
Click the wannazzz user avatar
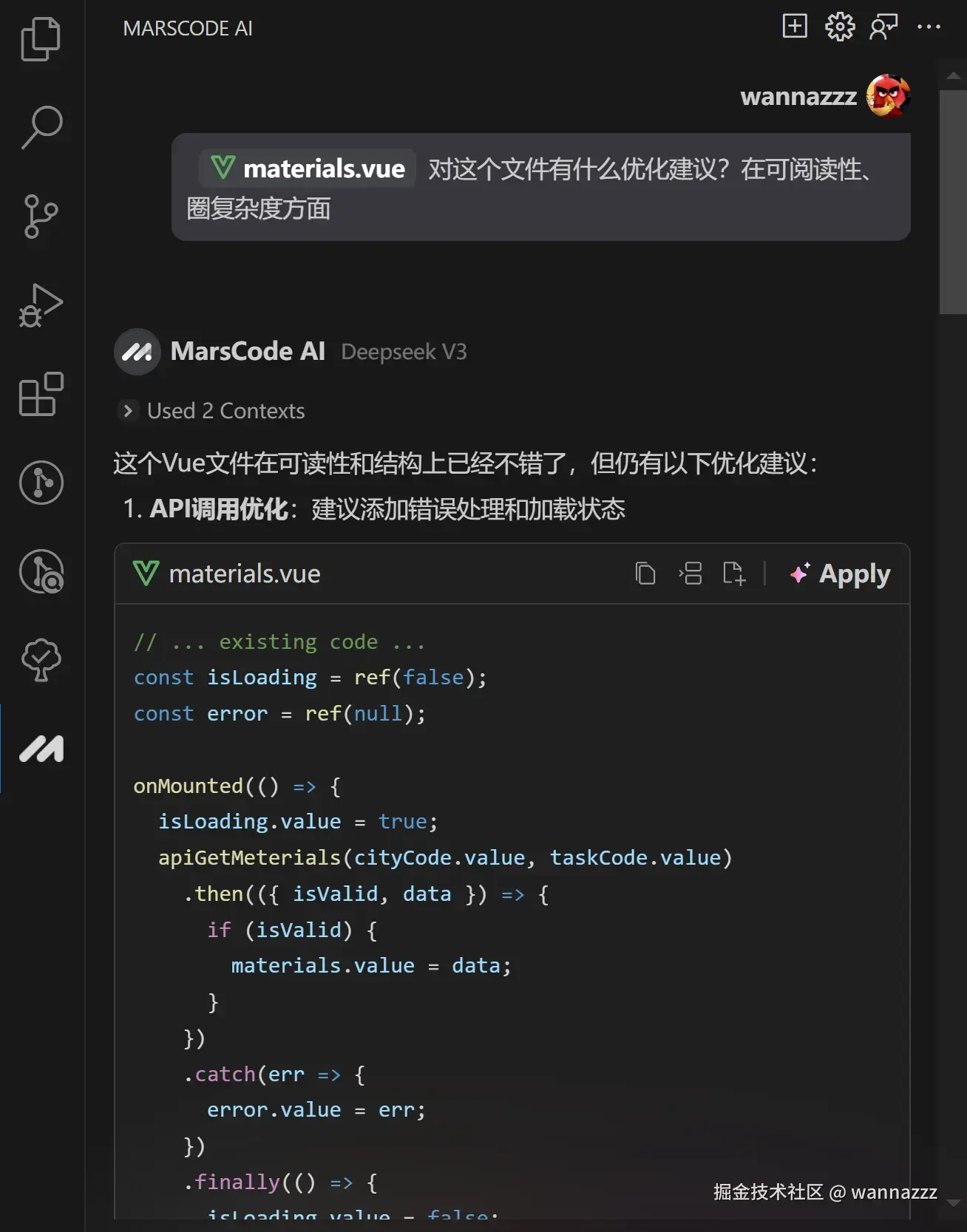888,96
